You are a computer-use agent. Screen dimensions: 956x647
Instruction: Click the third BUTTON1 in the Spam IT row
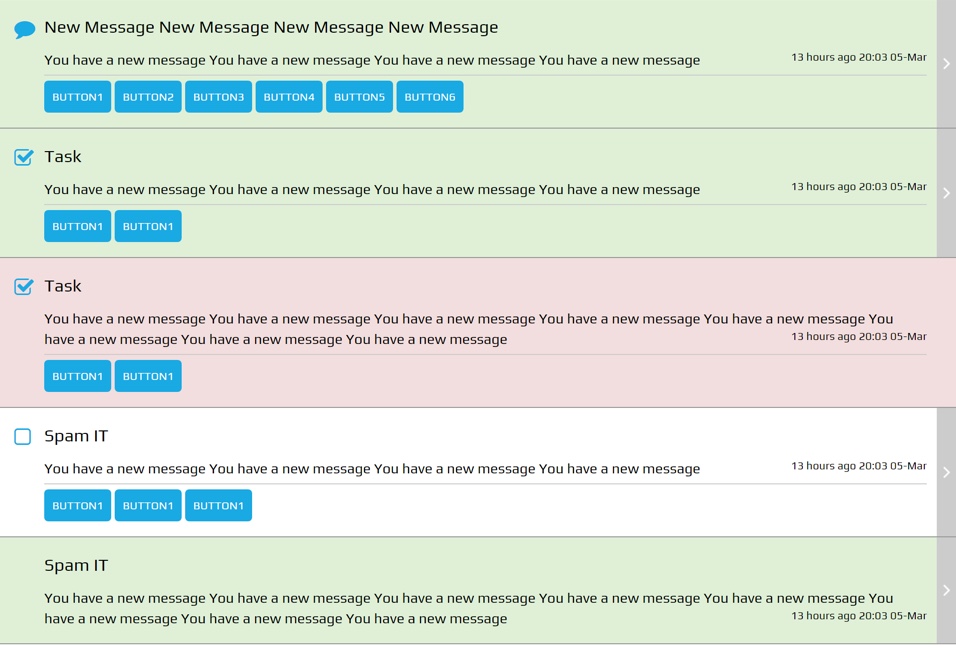click(218, 506)
